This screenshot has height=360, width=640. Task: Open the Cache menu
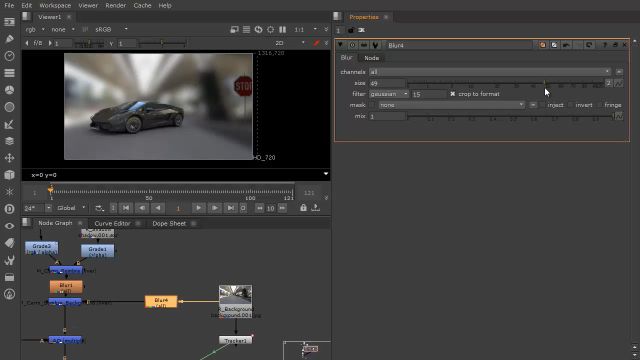point(142,5)
